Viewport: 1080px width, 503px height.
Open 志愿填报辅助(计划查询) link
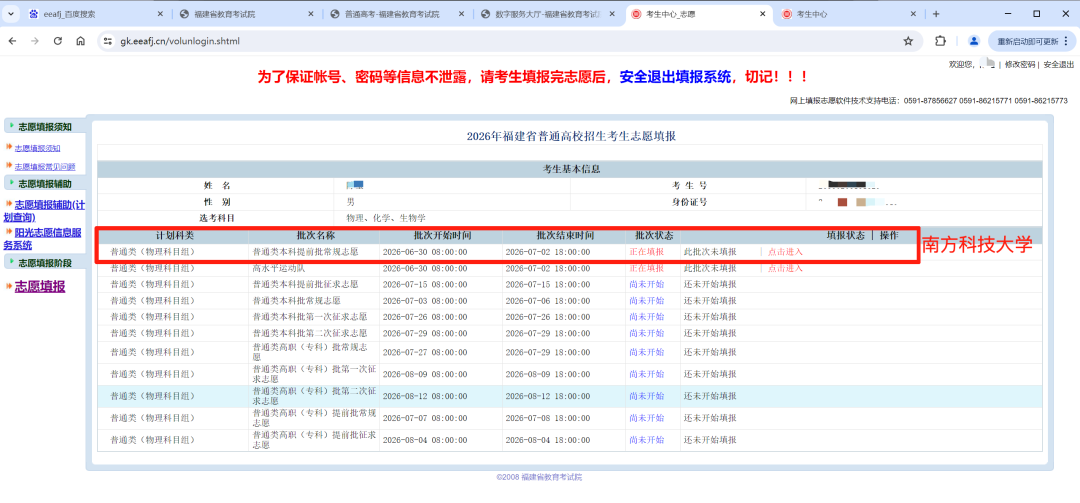pyautogui.click(x=45, y=210)
